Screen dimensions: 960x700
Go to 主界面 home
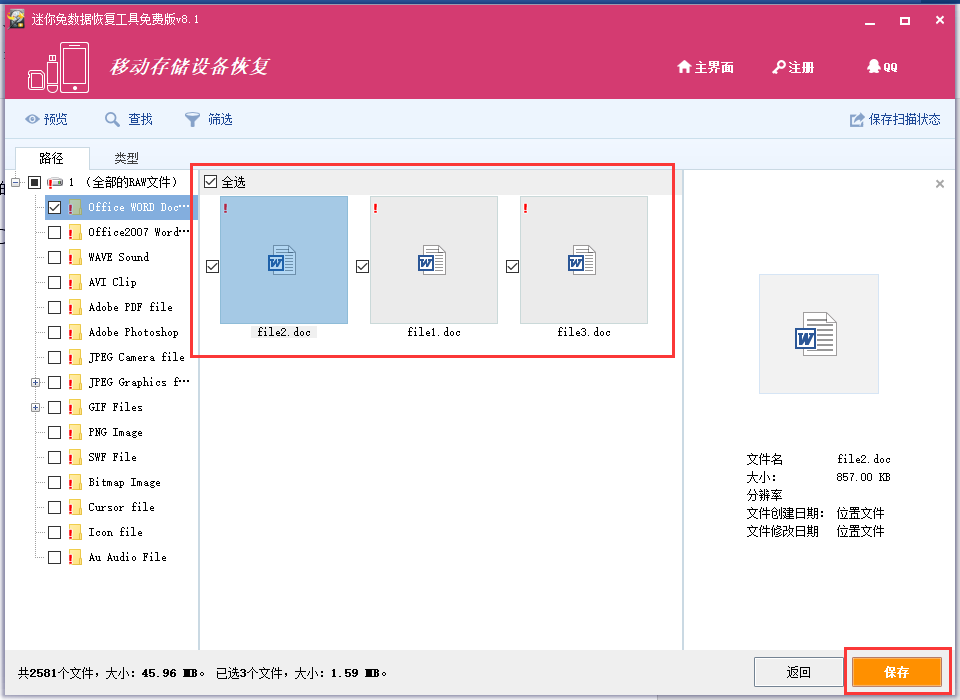[705, 67]
